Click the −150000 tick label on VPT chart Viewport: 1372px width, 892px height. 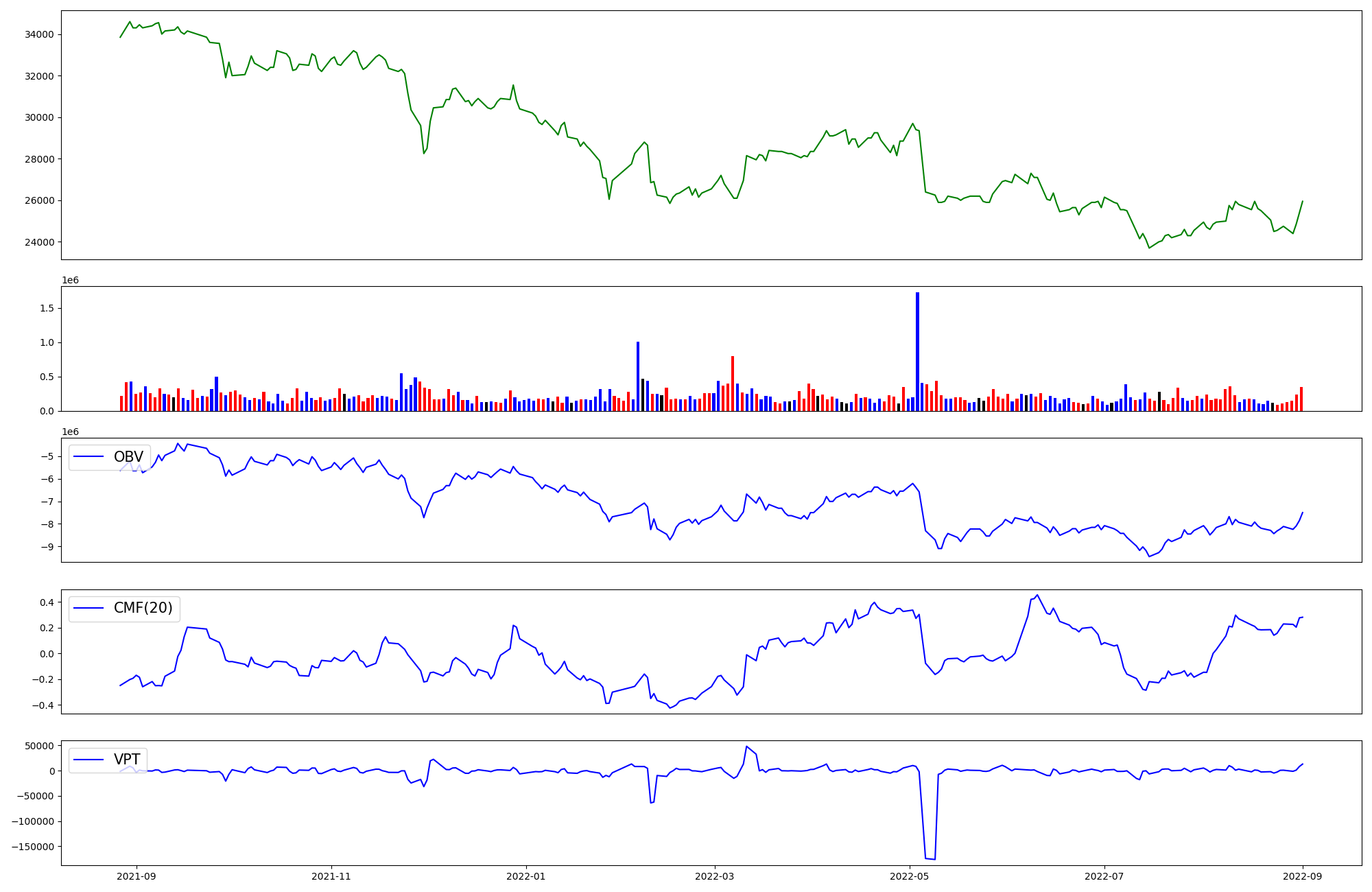33,847
